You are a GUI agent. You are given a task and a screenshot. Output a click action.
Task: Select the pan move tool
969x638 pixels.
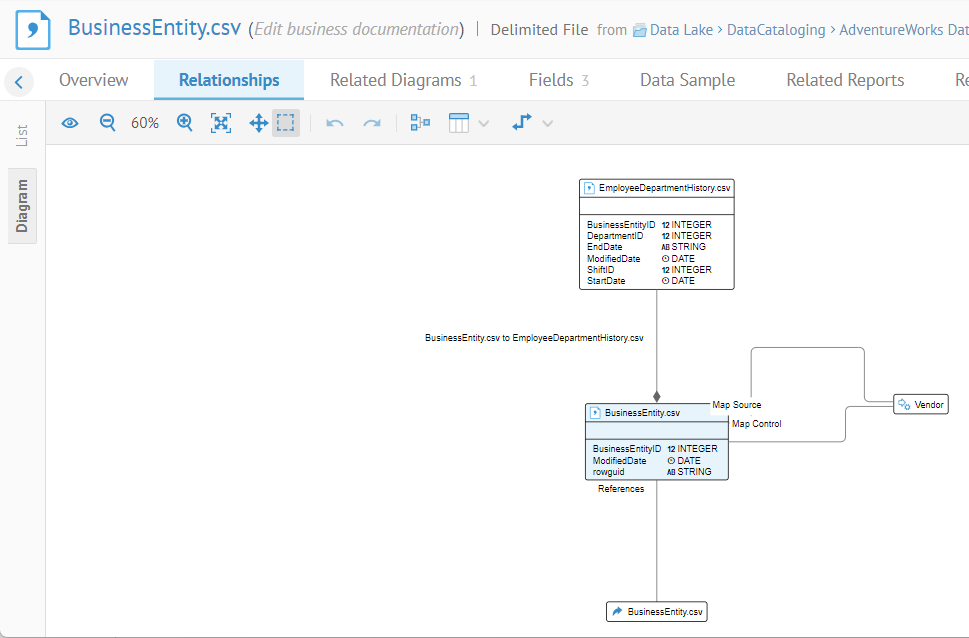(258, 123)
